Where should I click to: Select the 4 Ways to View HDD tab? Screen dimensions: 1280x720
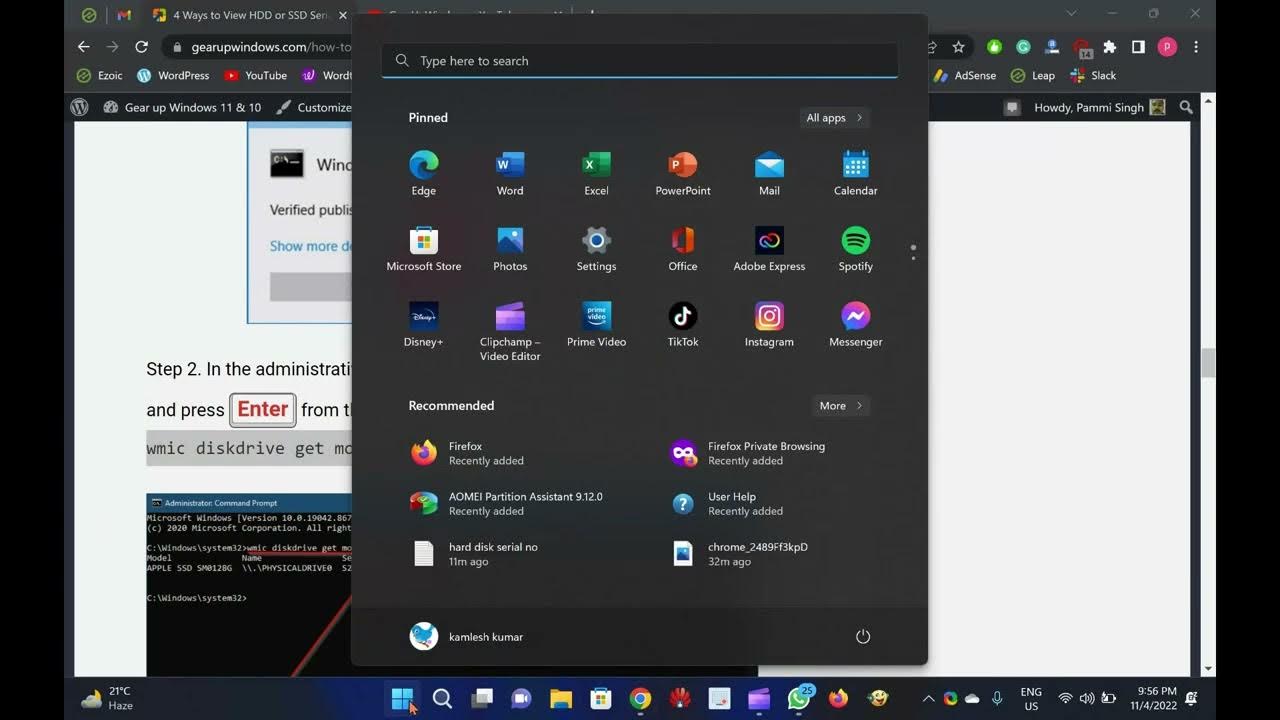coord(248,15)
